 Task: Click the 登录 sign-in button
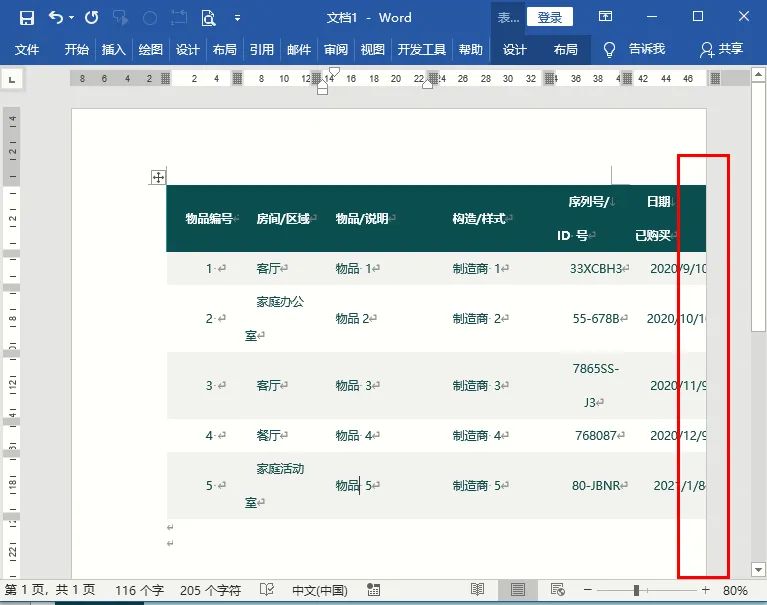pyautogui.click(x=550, y=18)
